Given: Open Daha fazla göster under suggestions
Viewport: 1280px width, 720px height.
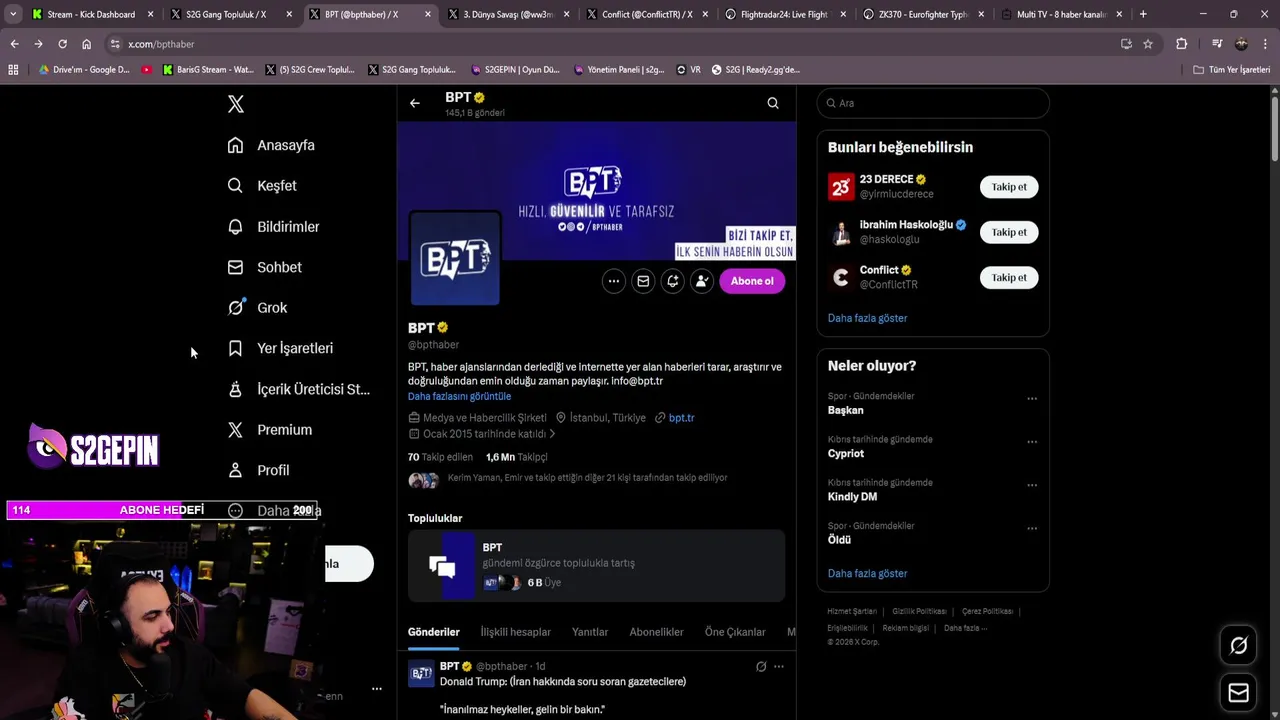Looking at the screenshot, I should click(x=867, y=318).
